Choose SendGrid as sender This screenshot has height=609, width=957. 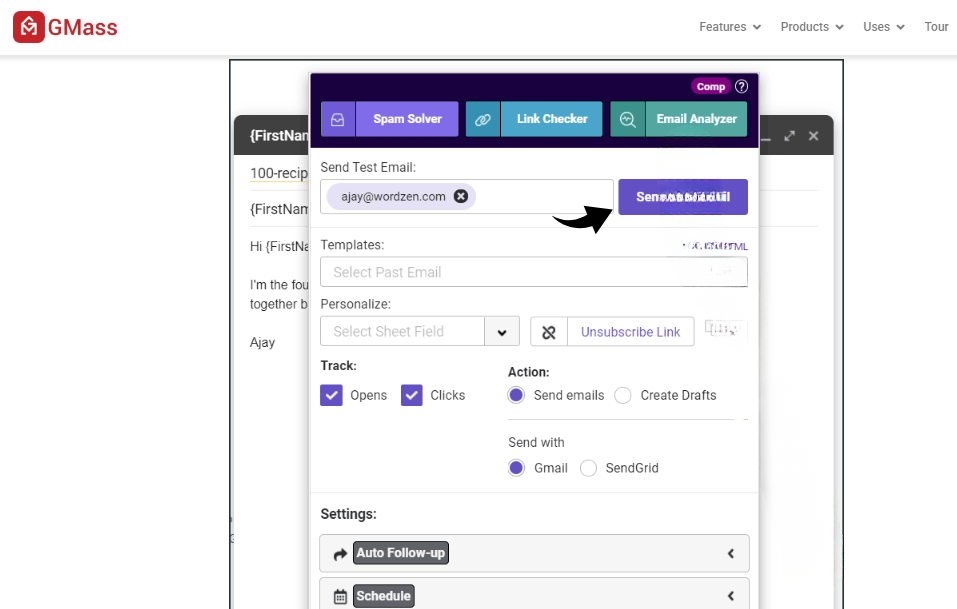click(588, 468)
